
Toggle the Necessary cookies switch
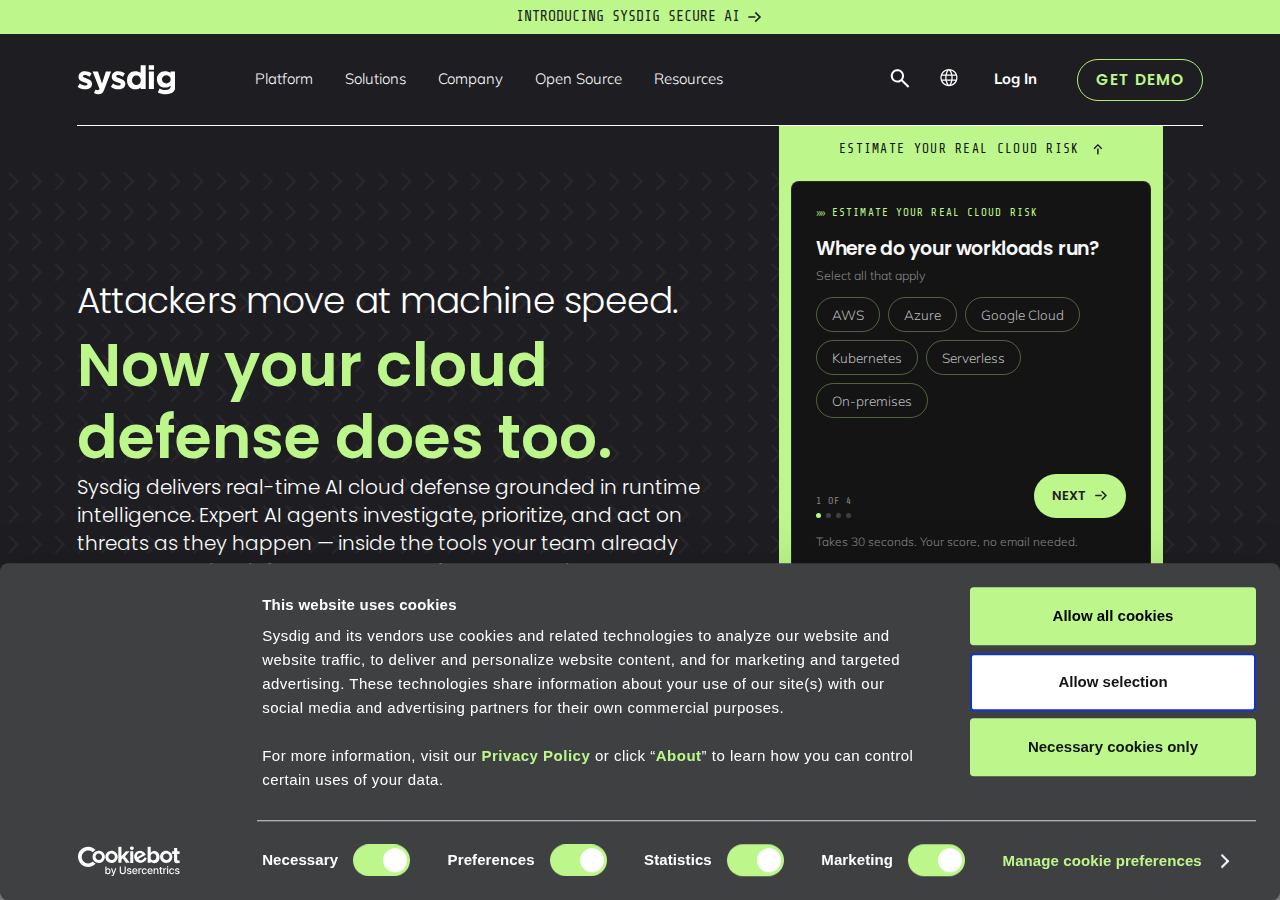(x=381, y=860)
